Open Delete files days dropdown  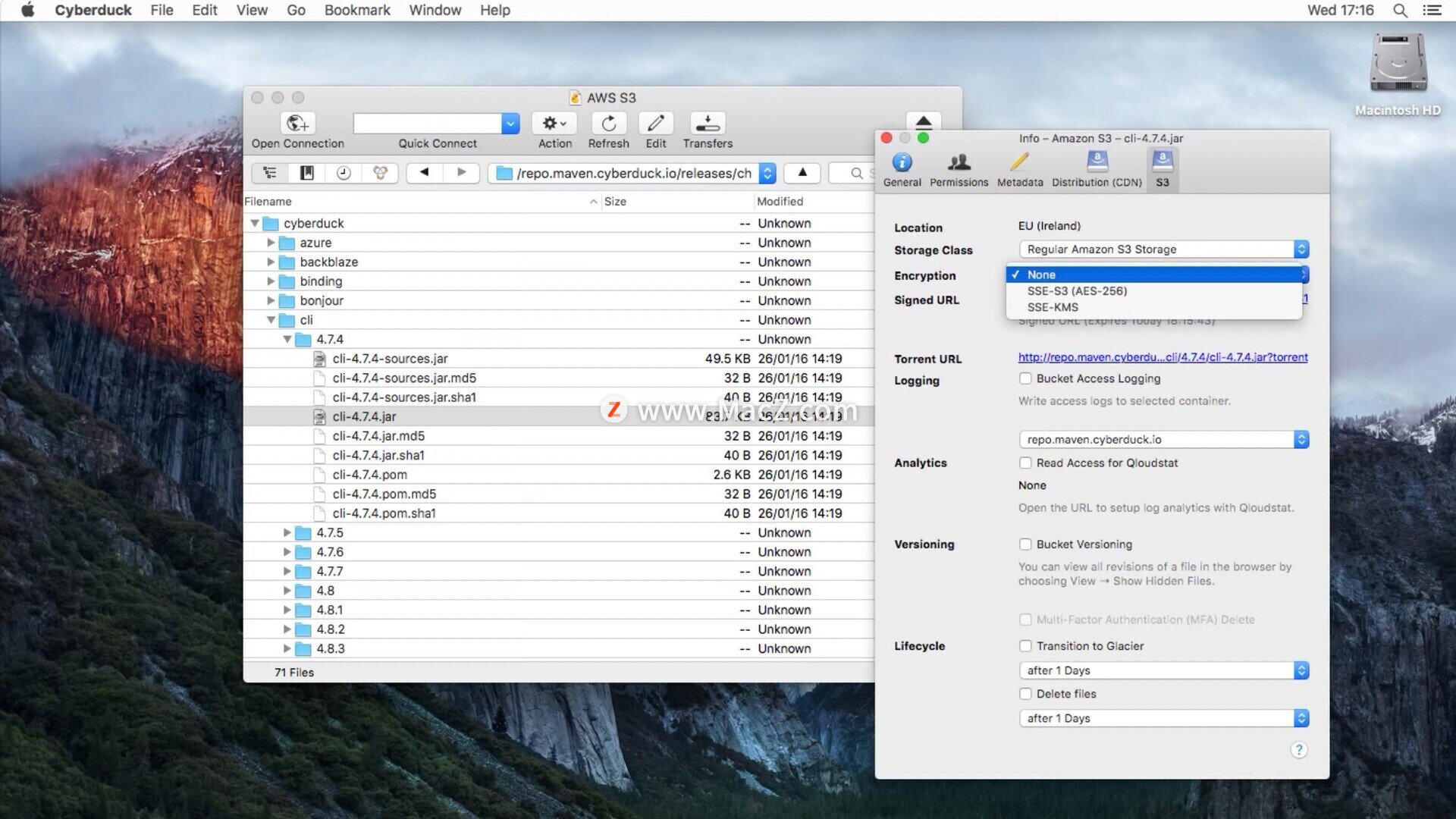[1164, 718]
